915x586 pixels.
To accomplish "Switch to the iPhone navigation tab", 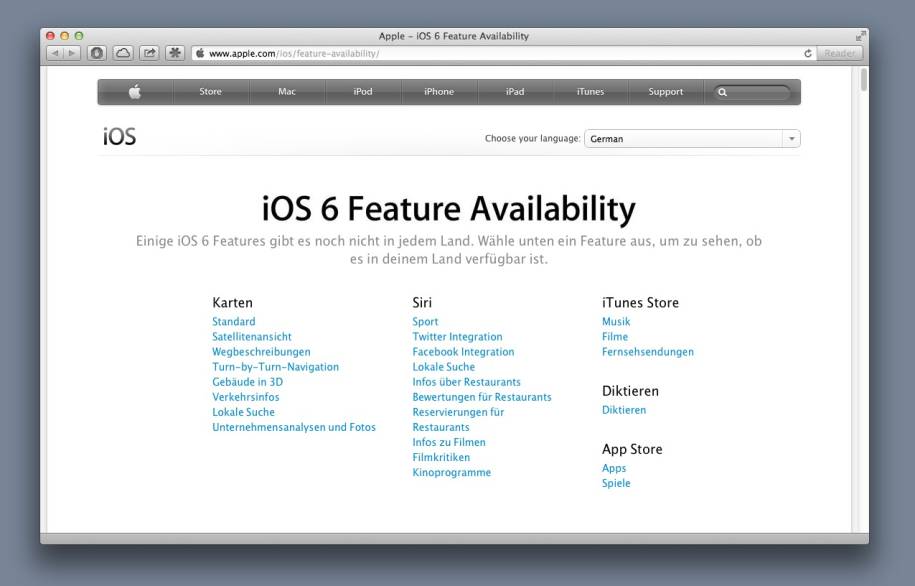I will [x=439, y=92].
